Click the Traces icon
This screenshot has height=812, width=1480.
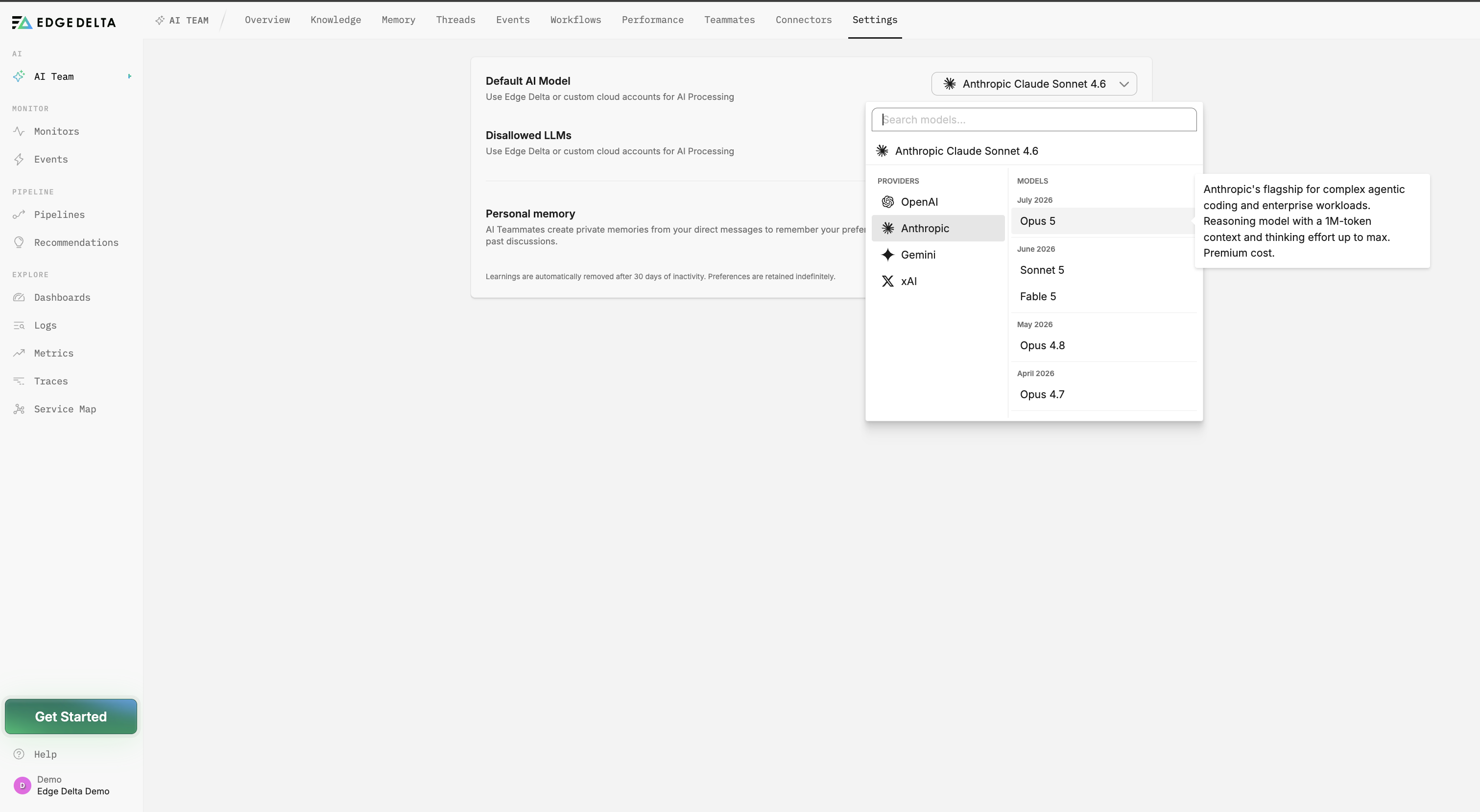pos(19,381)
